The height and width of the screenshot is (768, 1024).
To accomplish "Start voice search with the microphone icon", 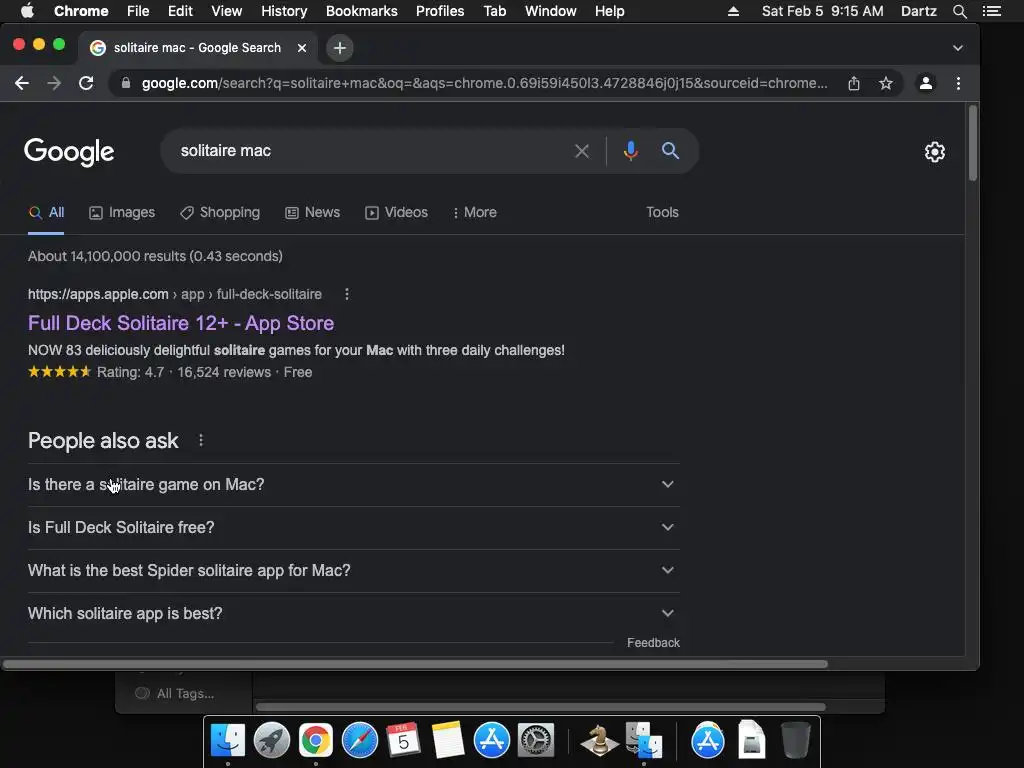I will [x=630, y=151].
